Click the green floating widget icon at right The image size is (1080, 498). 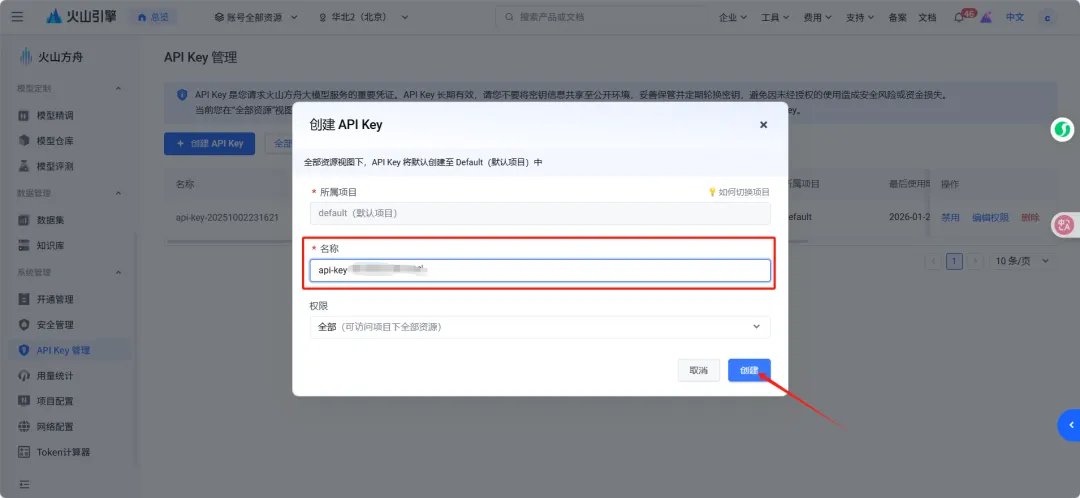1063,129
